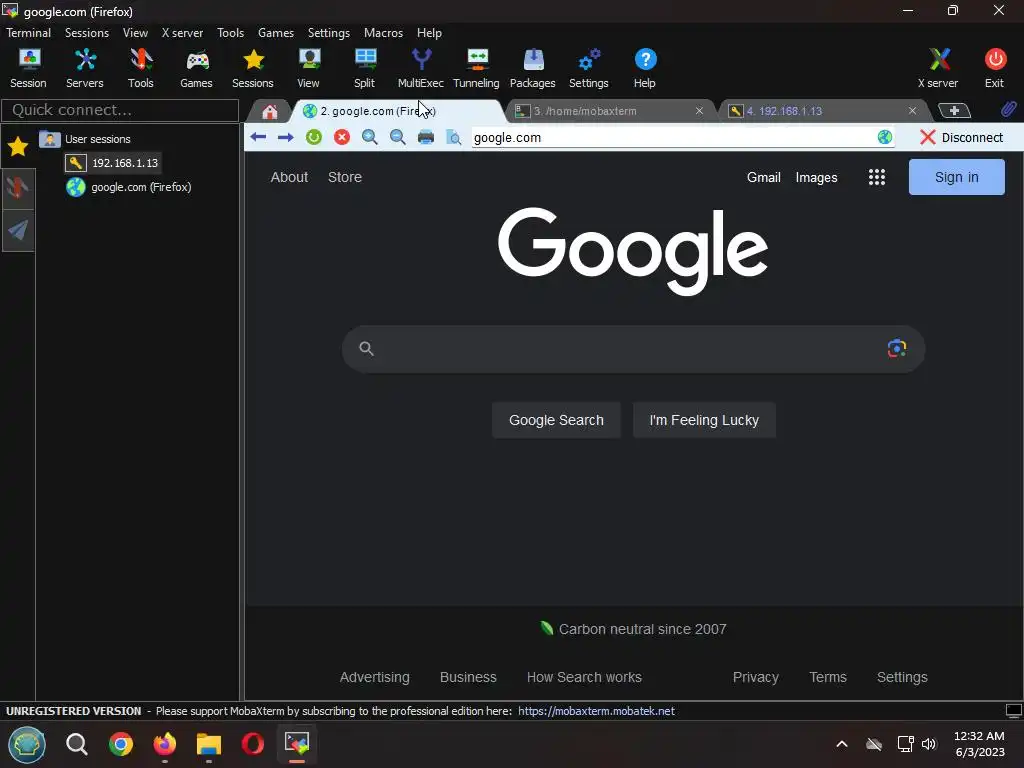
Task: Open the Packages toolbar icon
Action: tap(533, 68)
